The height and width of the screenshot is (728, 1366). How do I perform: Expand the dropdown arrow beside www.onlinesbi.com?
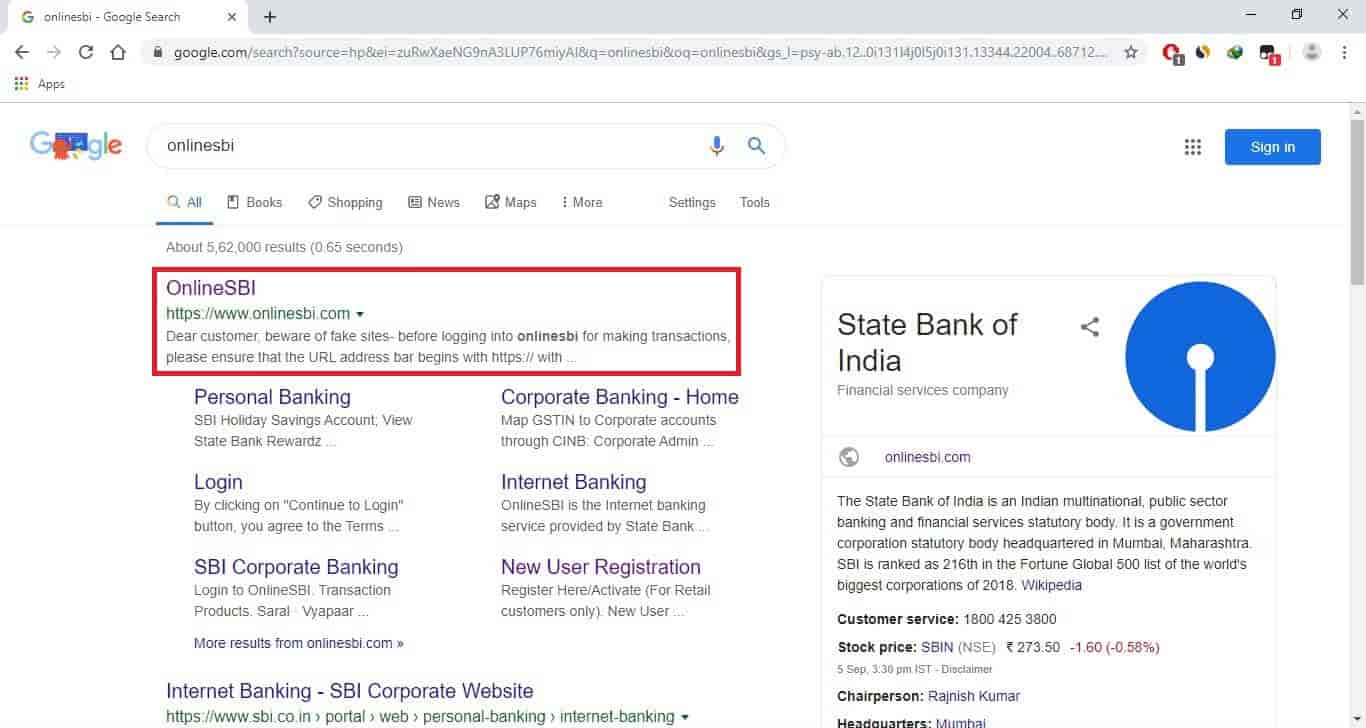point(360,314)
